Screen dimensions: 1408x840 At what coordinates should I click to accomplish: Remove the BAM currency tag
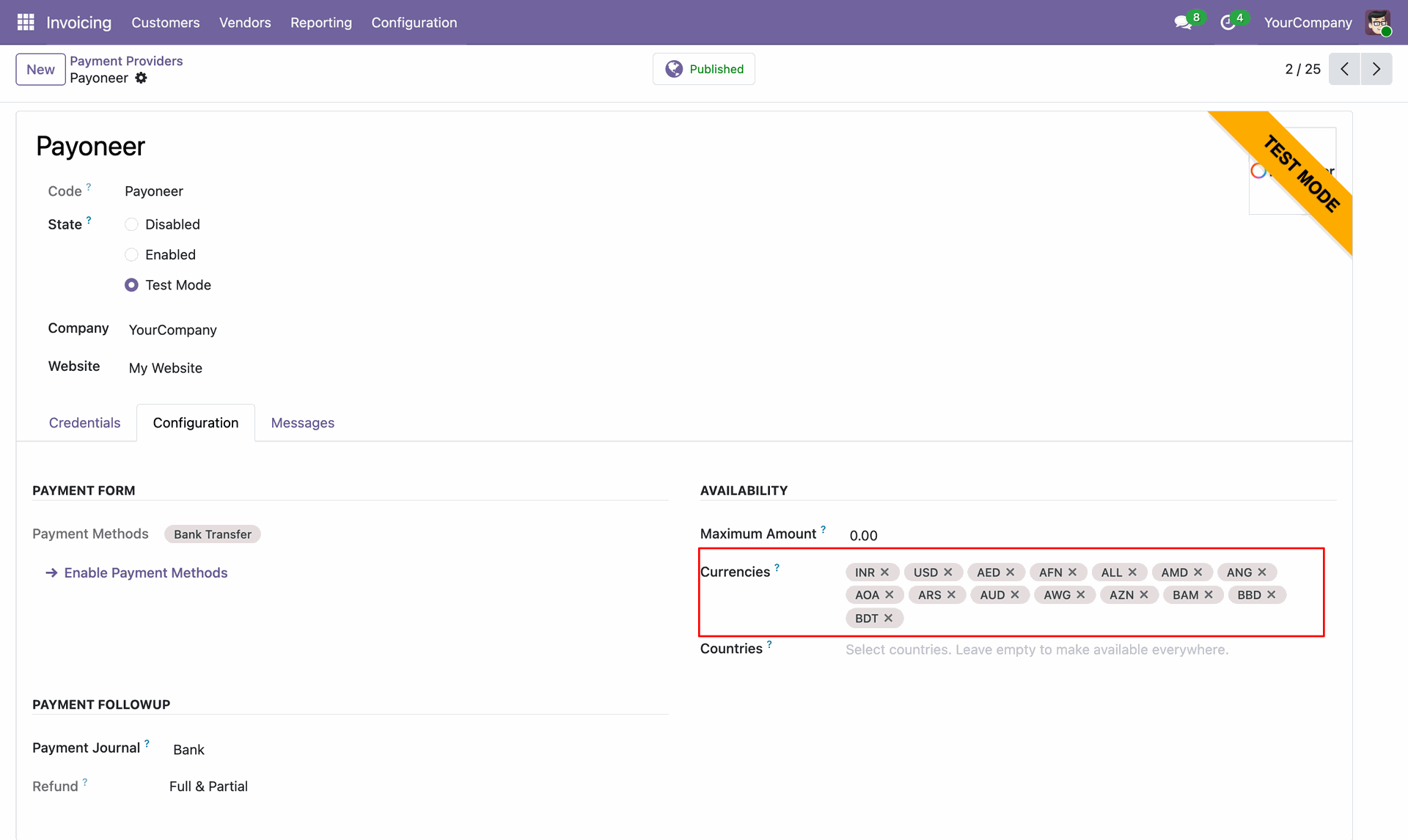[x=1209, y=594]
